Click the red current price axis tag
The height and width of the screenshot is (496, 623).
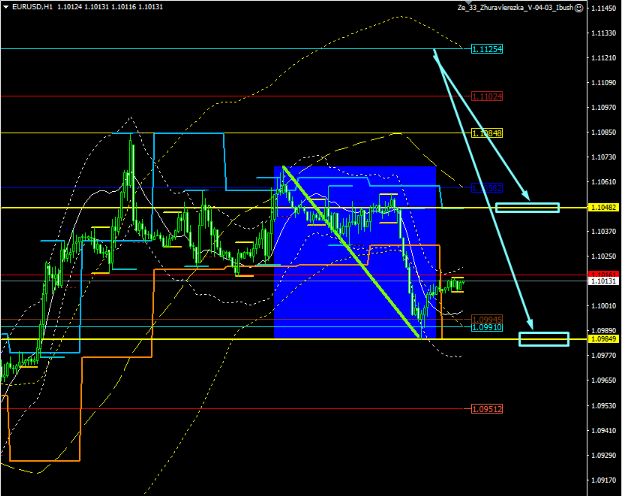(x=600, y=274)
